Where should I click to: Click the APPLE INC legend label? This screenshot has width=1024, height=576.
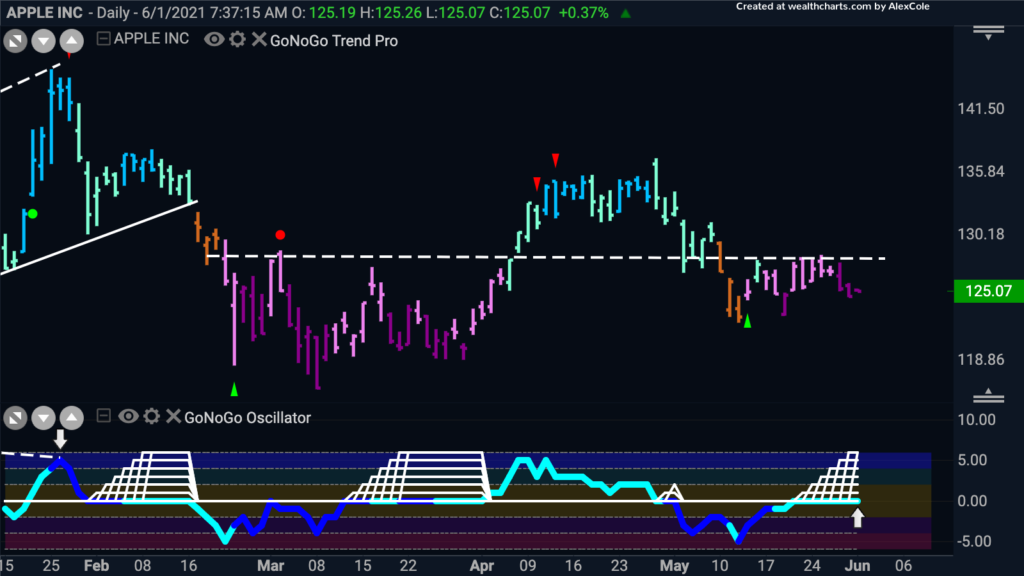(152, 39)
